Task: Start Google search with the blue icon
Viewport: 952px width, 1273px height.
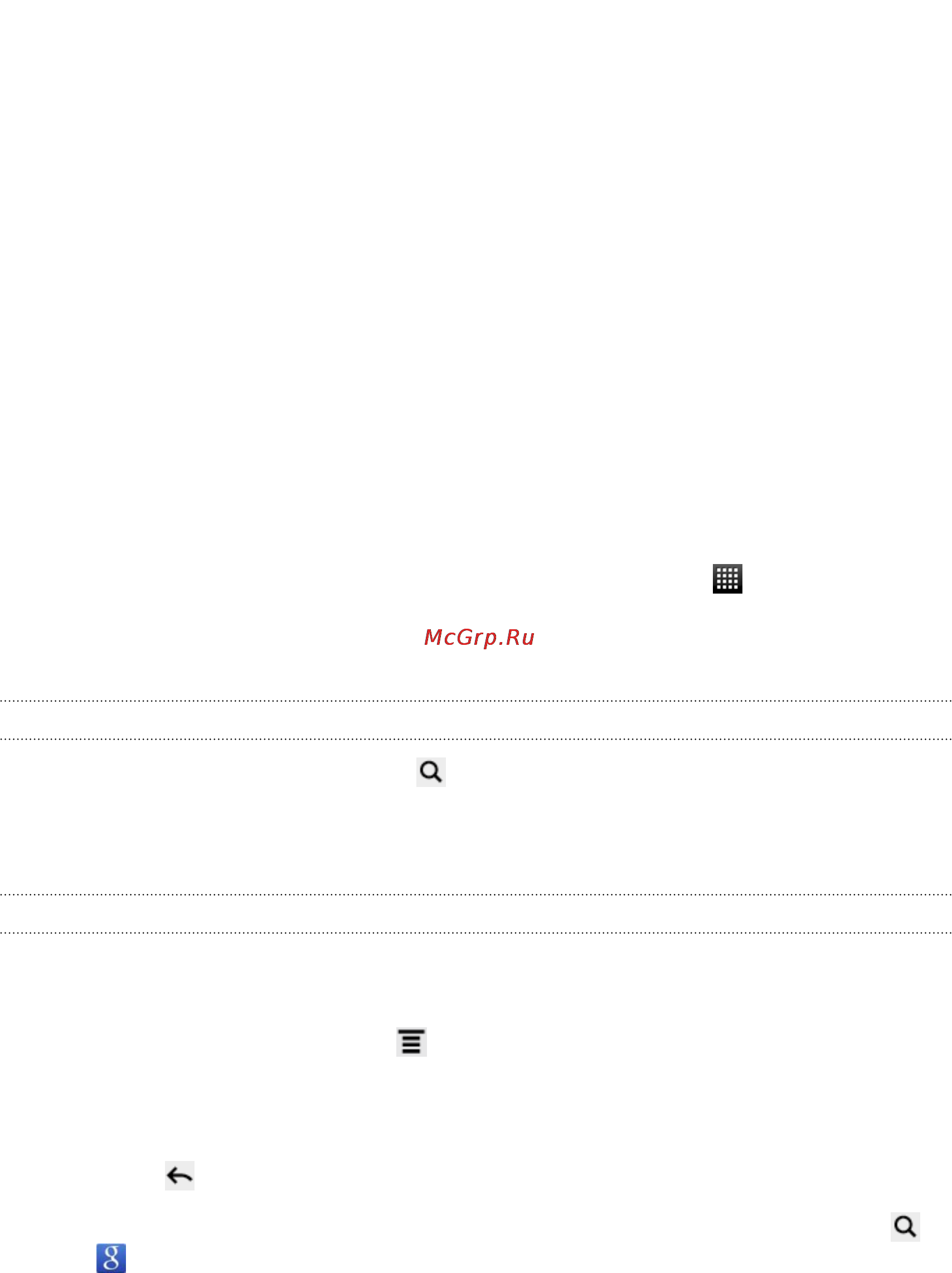Action: click(111, 1258)
